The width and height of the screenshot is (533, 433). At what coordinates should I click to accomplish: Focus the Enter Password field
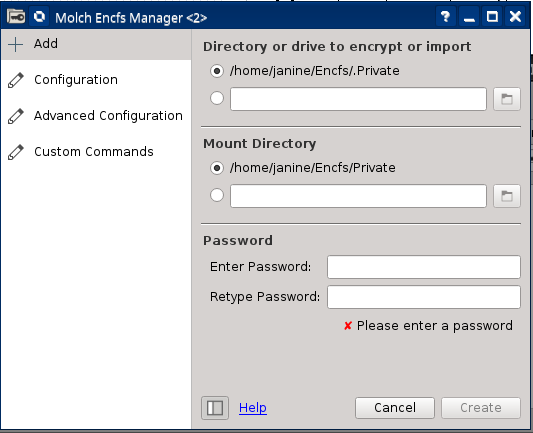pos(424,267)
